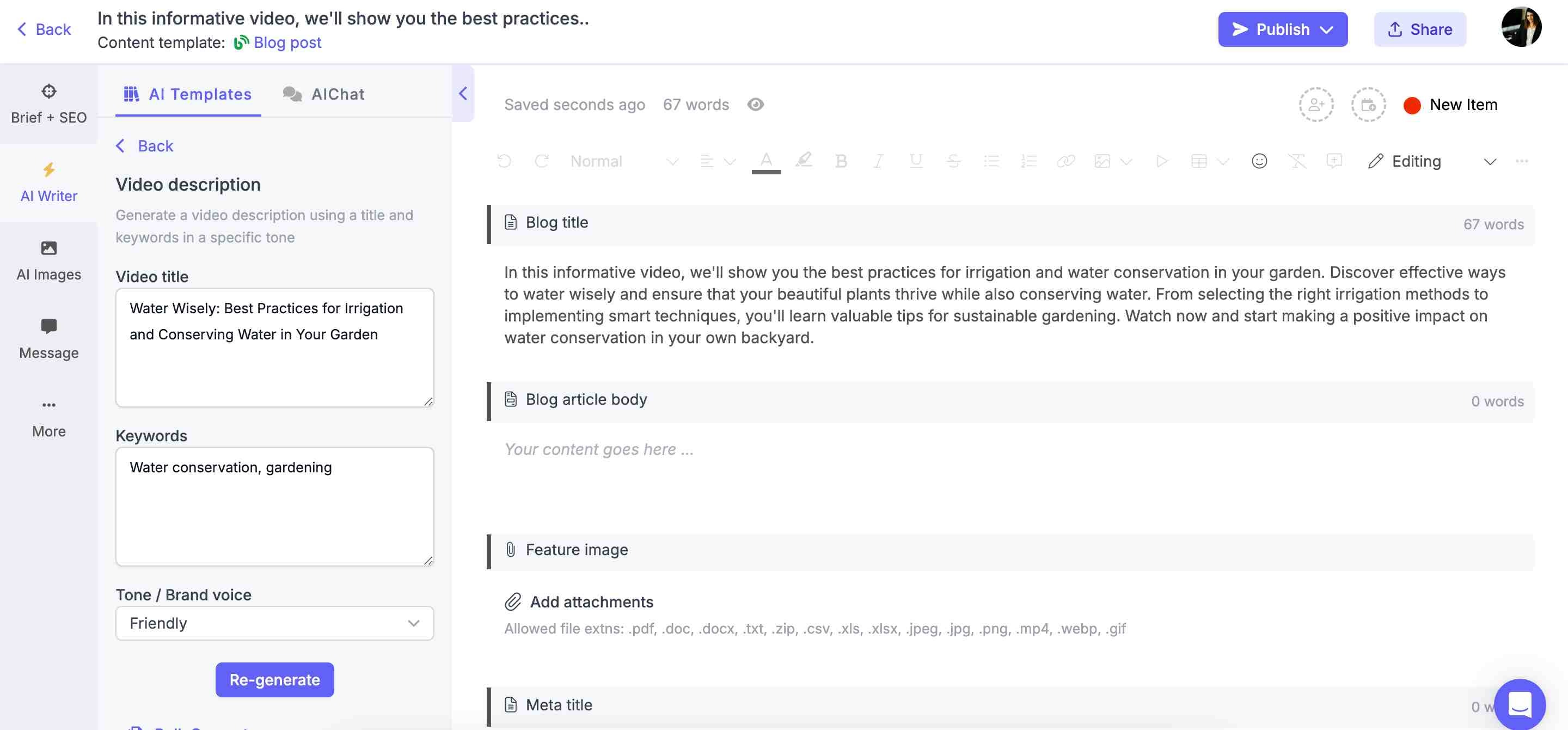Screen dimensions: 1568x730
Task: Toggle bold formatting in editor toolbar
Action: pos(841,161)
